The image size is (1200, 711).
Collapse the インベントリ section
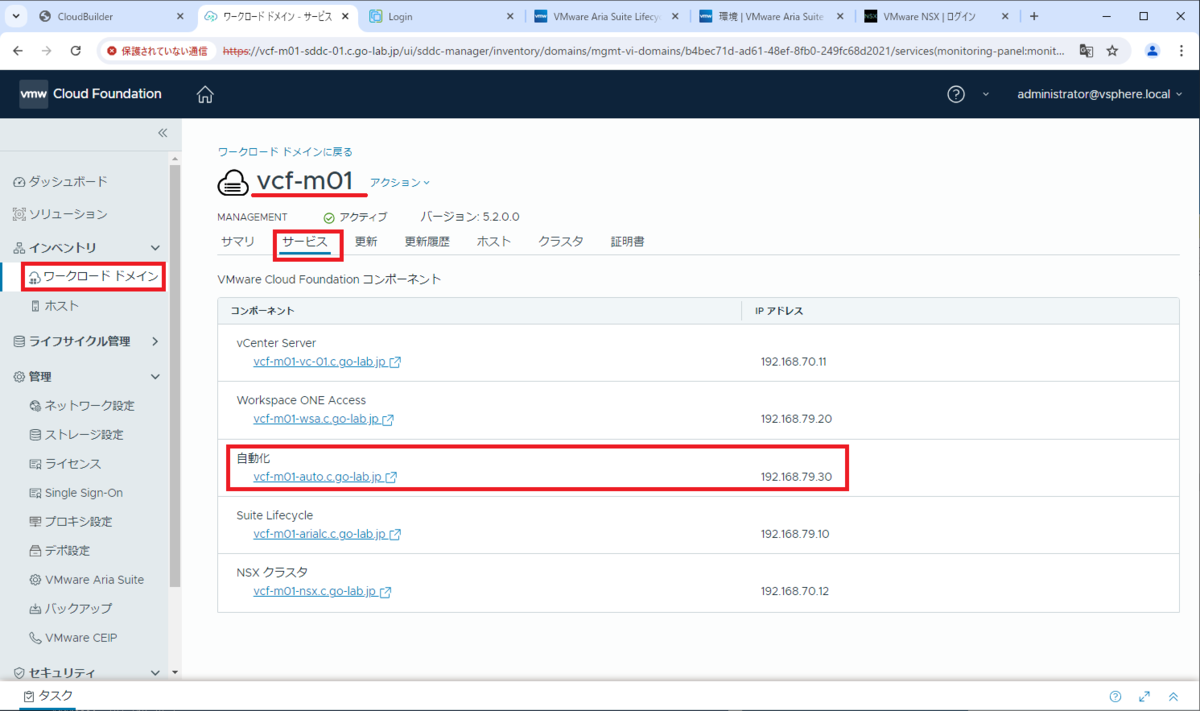click(x=155, y=248)
